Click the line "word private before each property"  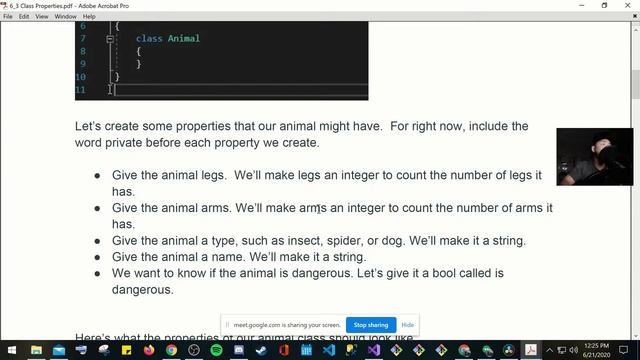197,143
